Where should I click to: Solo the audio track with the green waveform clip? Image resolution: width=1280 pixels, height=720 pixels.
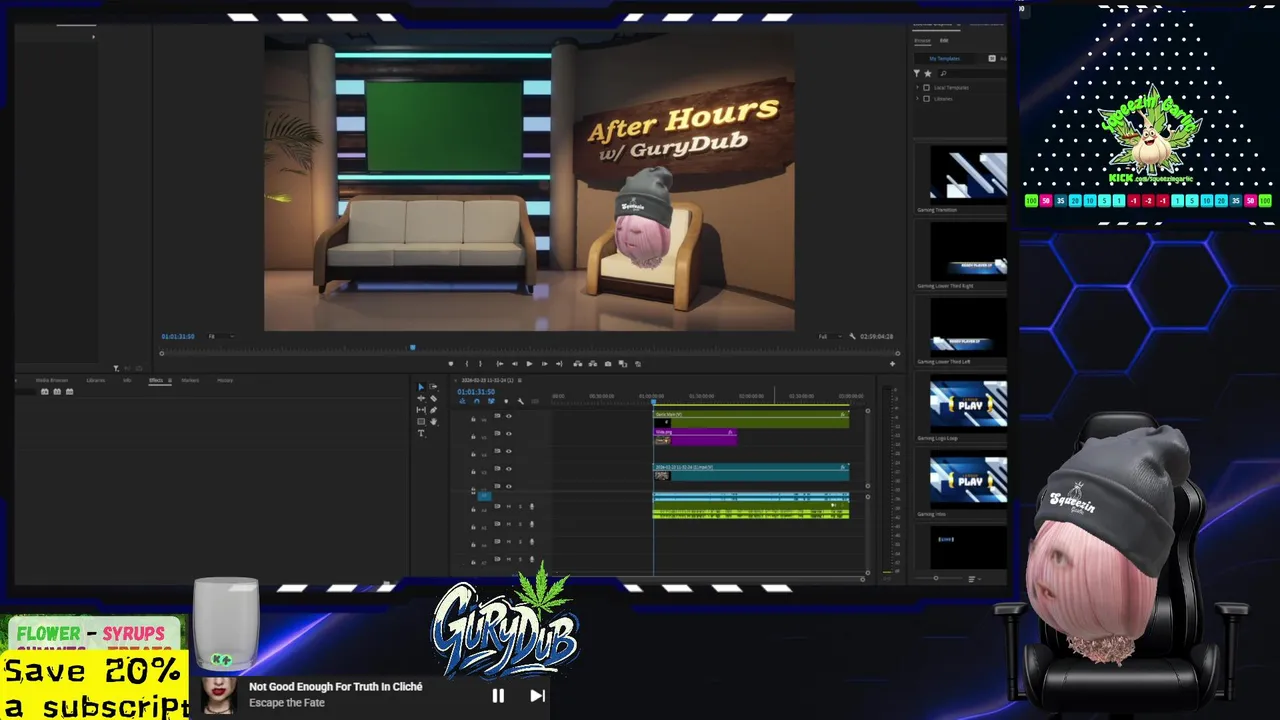pos(520,506)
